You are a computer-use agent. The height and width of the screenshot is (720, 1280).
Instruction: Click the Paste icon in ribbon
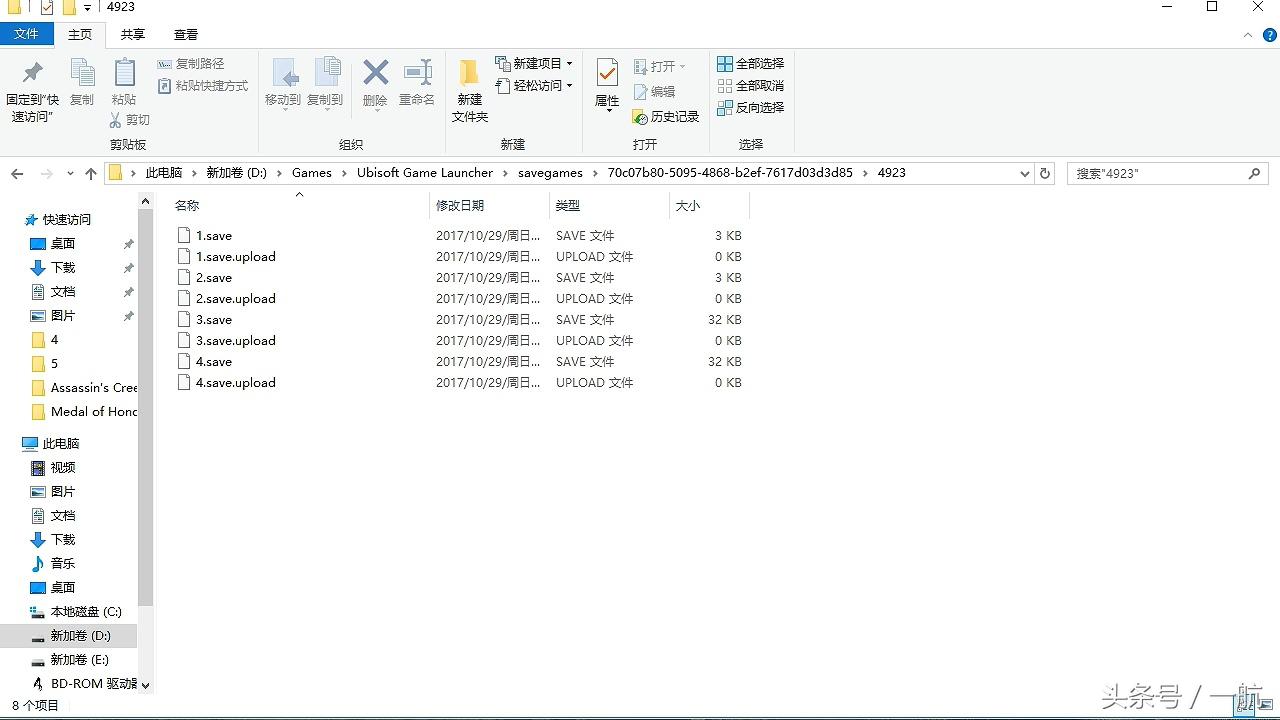pos(124,75)
